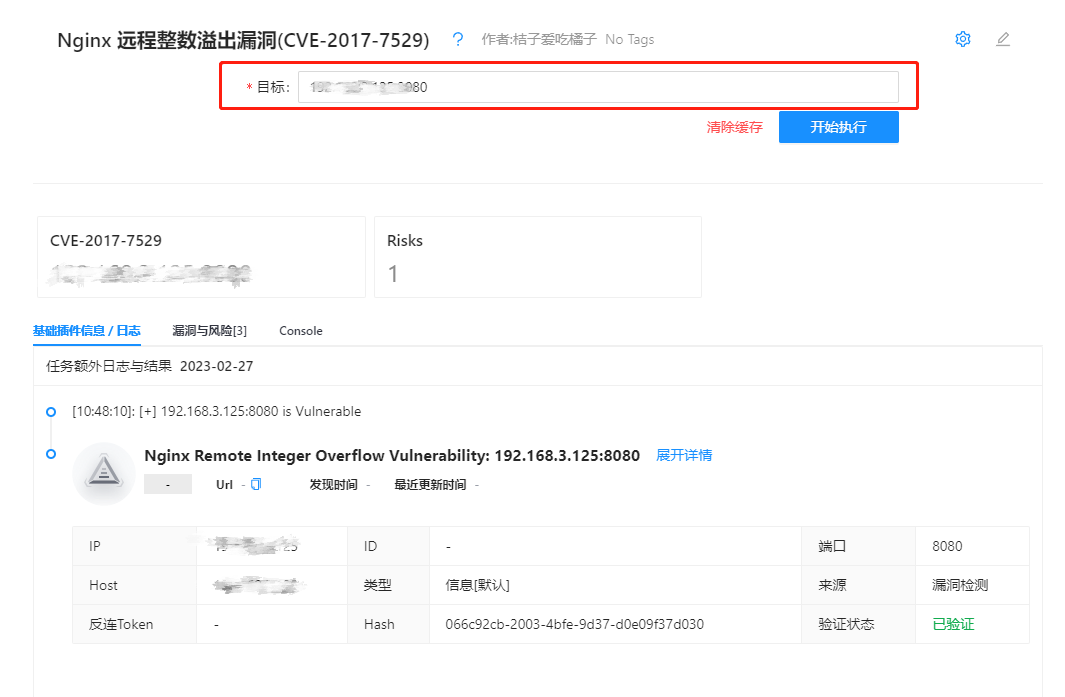Click the first timeline circle marker
The height and width of the screenshot is (697, 1065).
point(51,412)
